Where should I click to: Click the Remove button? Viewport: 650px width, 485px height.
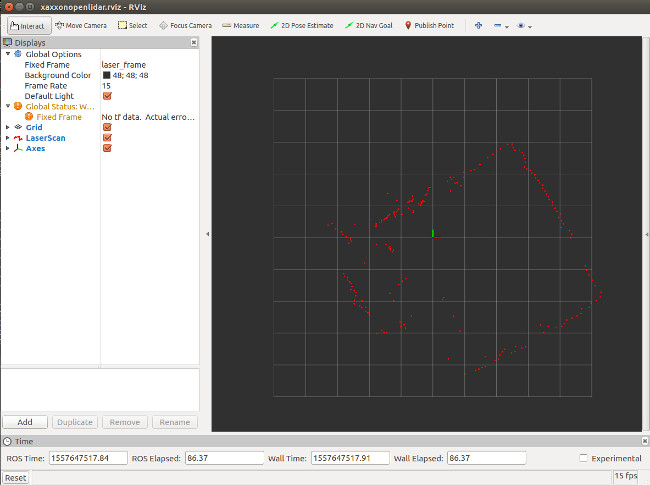click(x=125, y=422)
